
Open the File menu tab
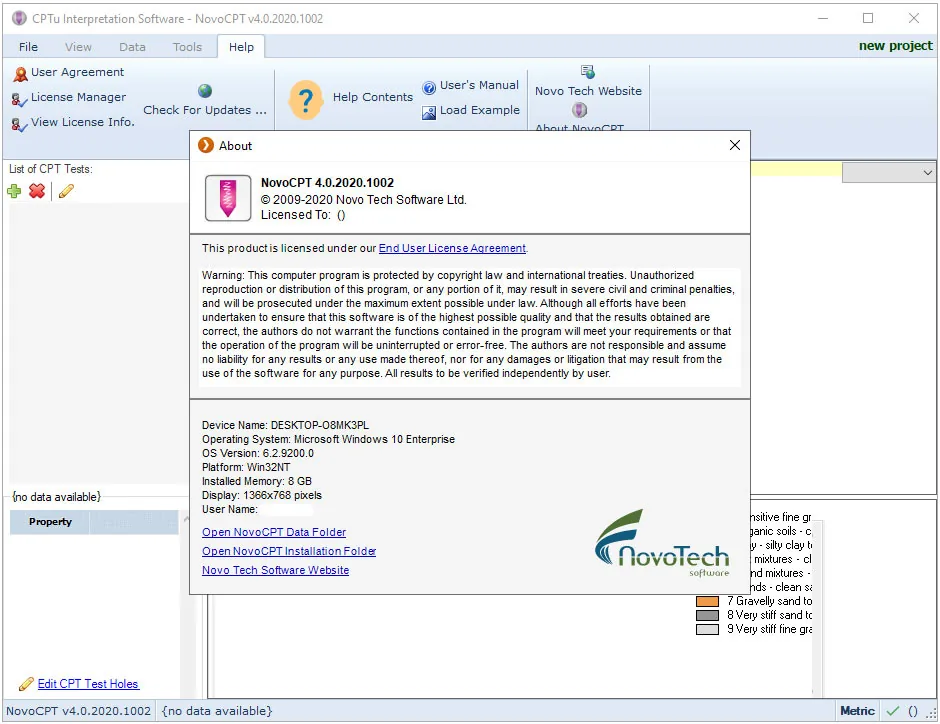click(x=28, y=47)
